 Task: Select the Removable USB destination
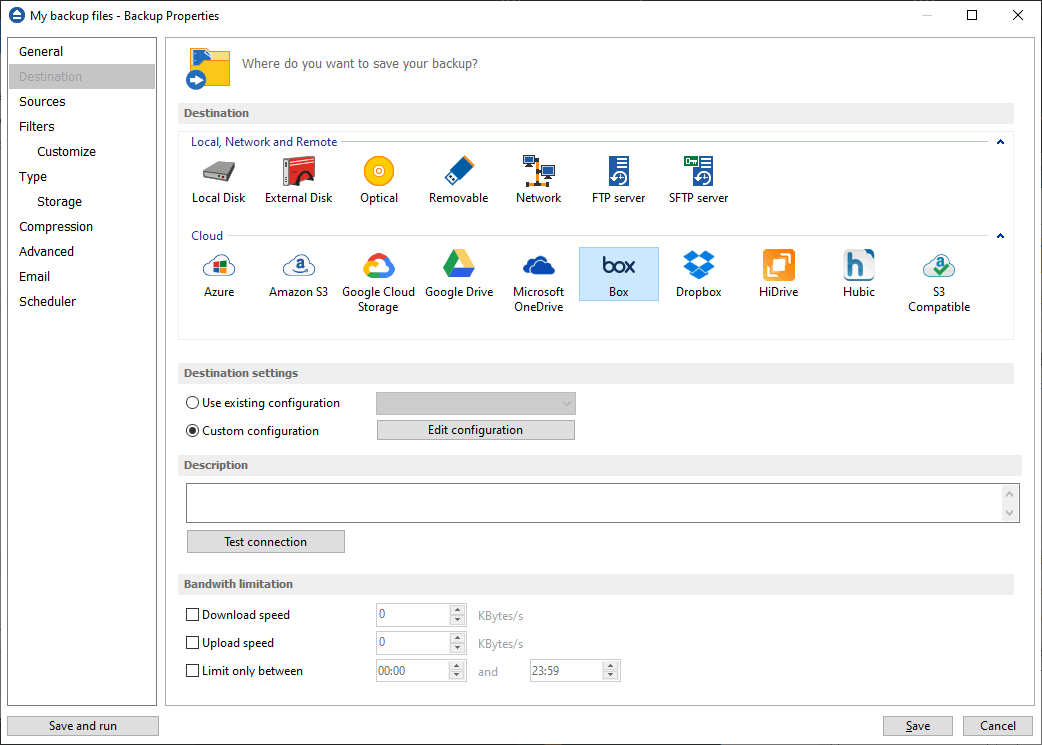click(459, 179)
